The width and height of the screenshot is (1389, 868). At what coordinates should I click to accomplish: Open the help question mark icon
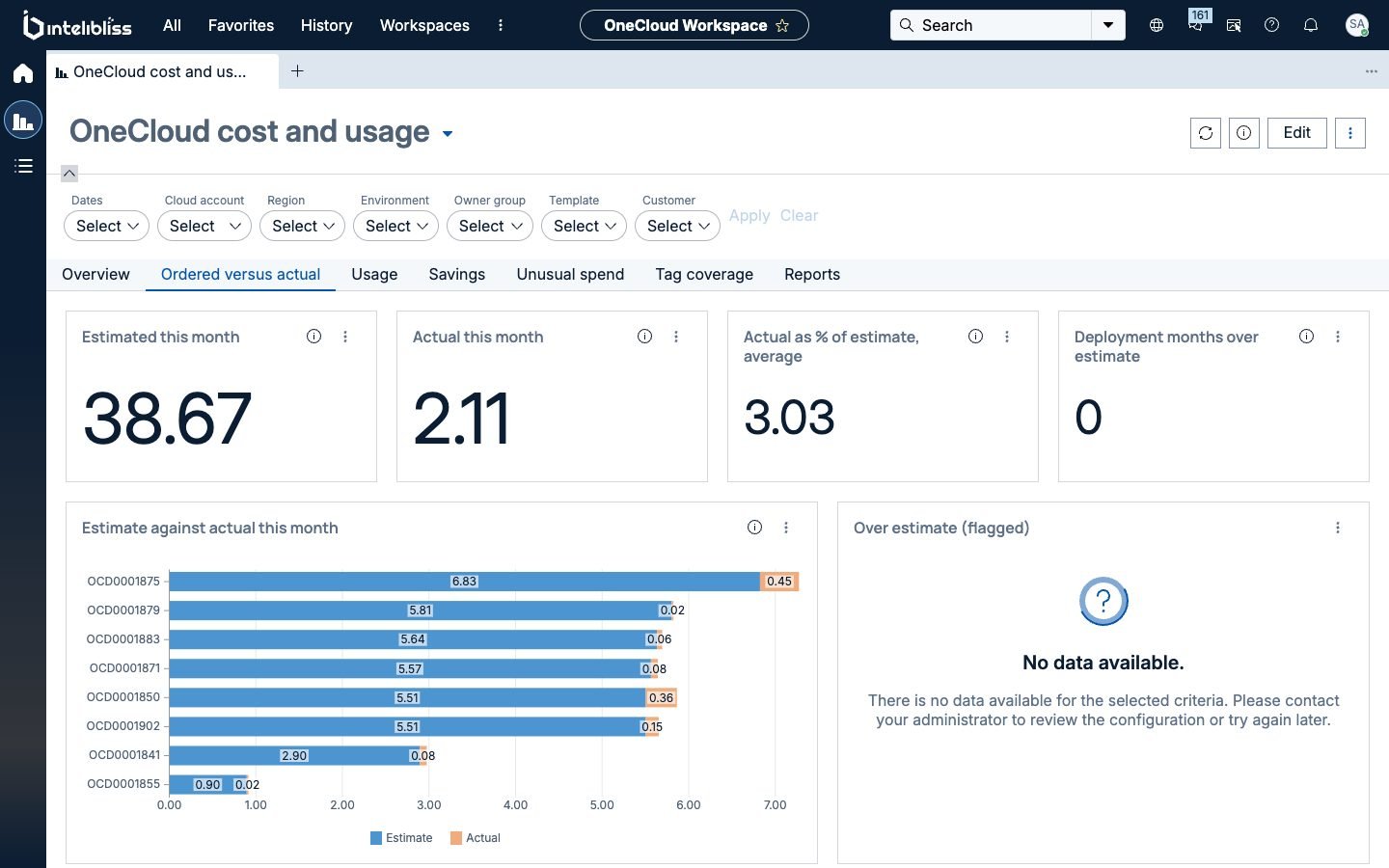pyautogui.click(x=1272, y=25)
